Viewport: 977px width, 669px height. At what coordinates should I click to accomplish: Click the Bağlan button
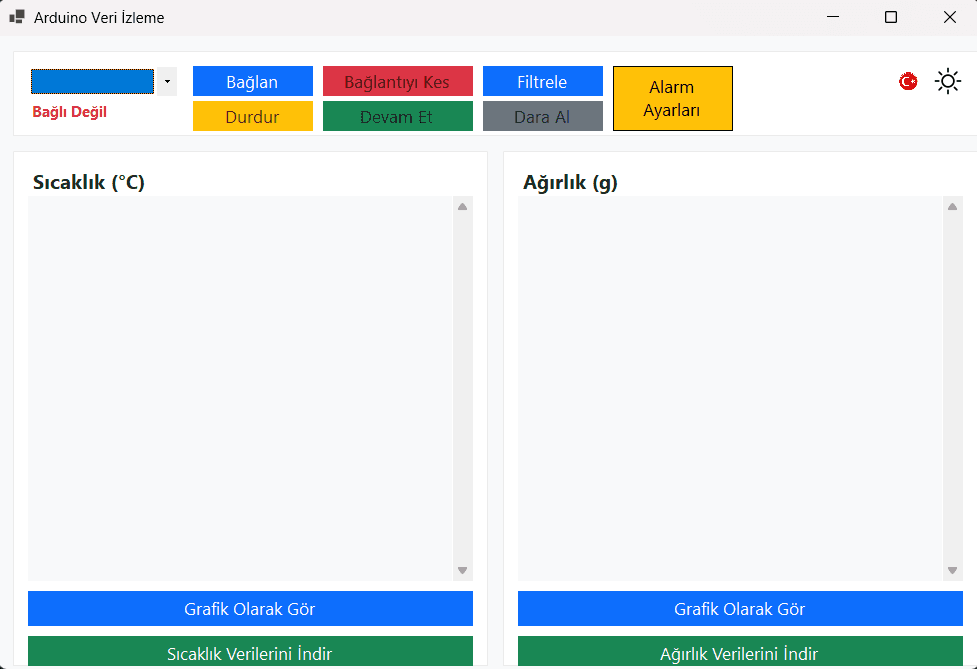252,81
